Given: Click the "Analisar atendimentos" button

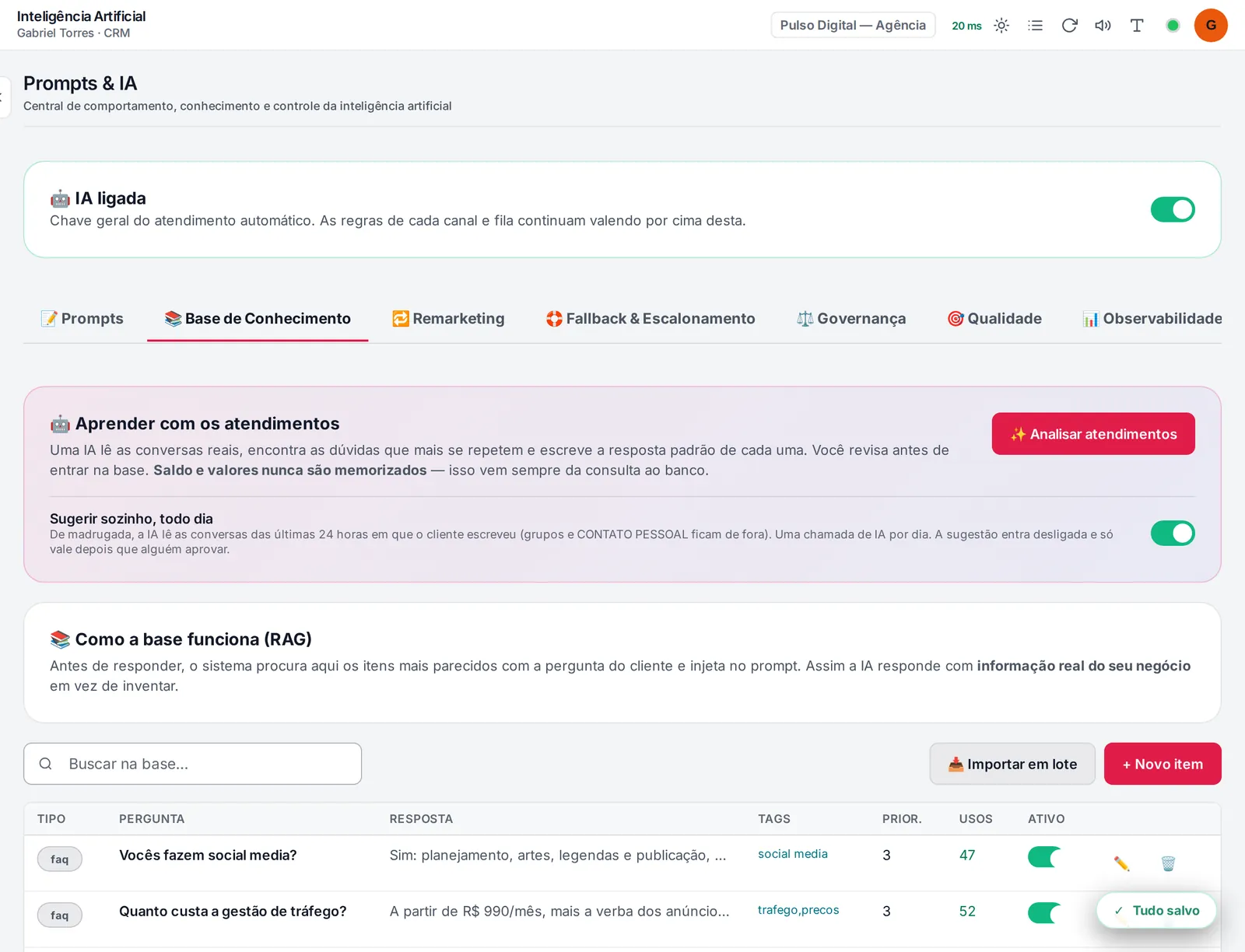Looking at the screenshot, I should (1093, 434).
